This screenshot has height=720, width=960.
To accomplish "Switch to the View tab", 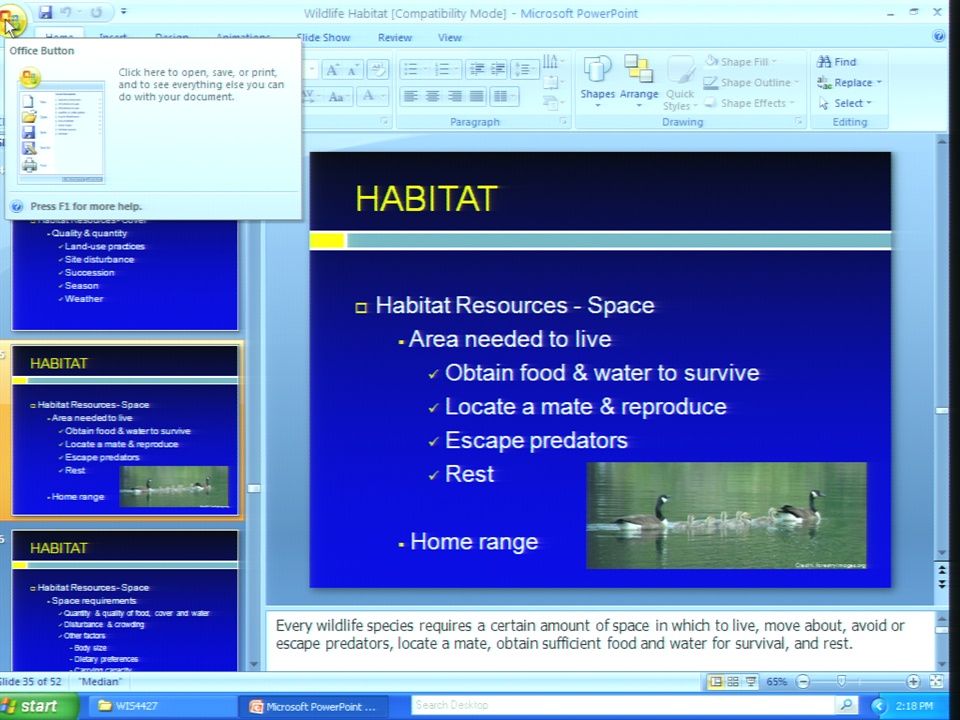I will [449, 37].
